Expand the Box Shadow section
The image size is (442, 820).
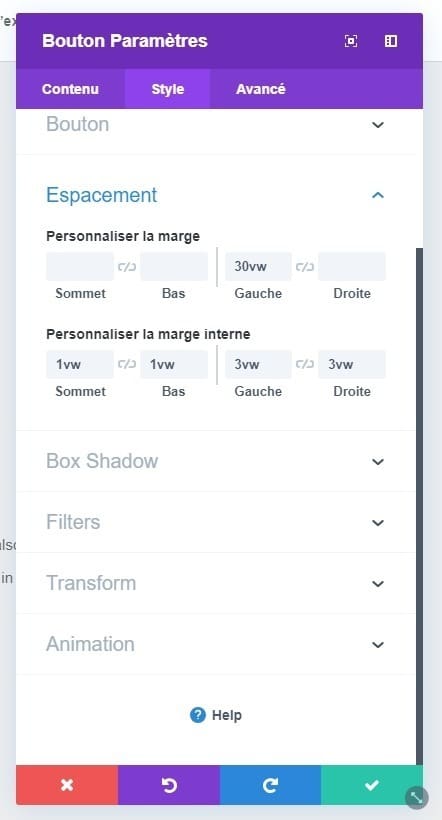[378, 461]
